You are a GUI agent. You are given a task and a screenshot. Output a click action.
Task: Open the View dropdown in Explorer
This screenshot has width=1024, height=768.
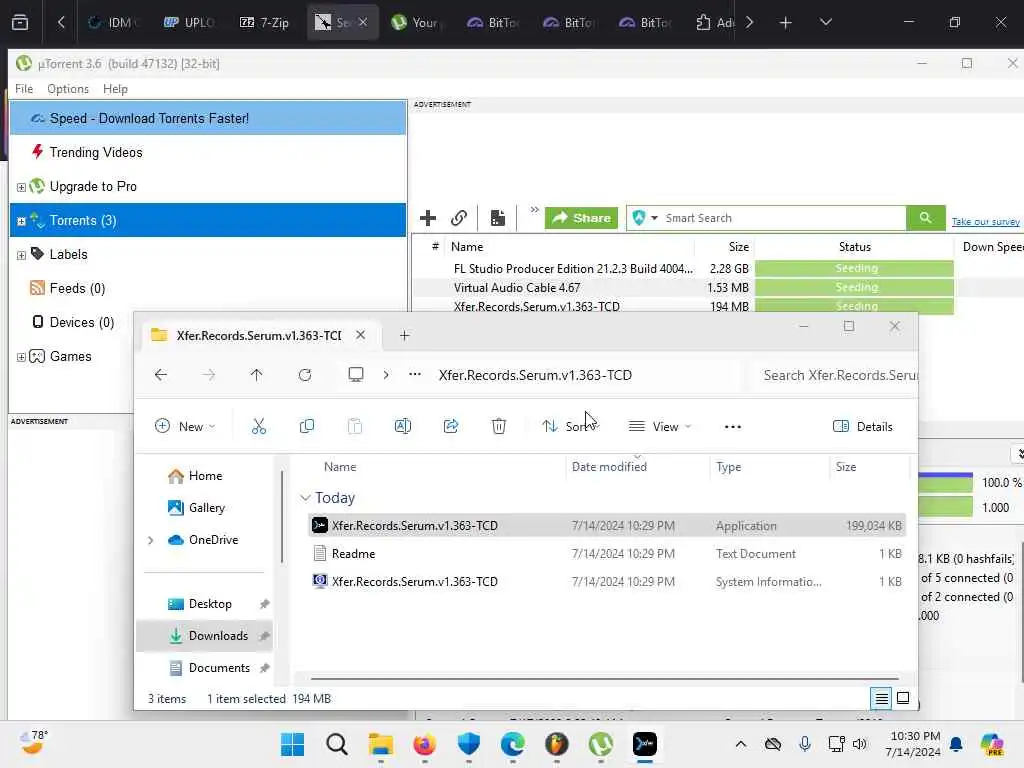tap(660, 426)
